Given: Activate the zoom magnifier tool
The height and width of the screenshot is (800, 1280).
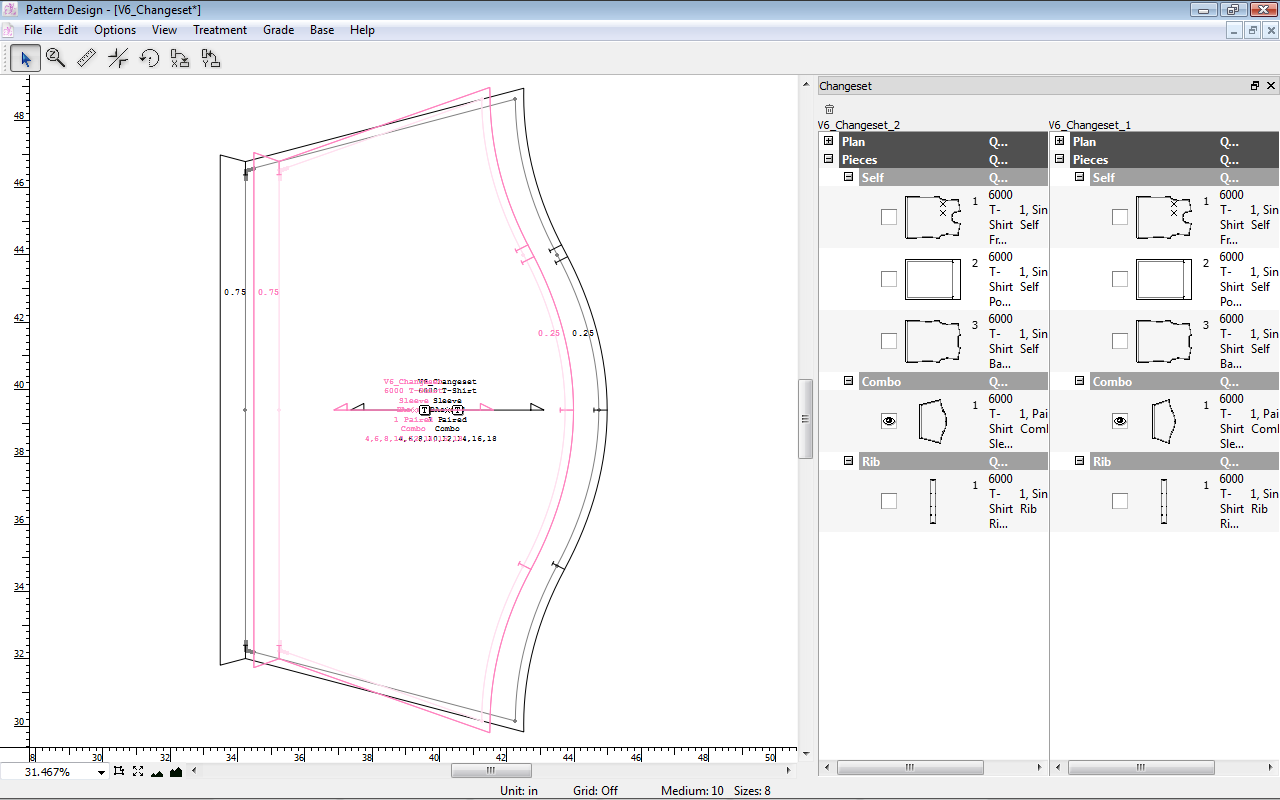Looking at the screenshot, I should (56, 59).
